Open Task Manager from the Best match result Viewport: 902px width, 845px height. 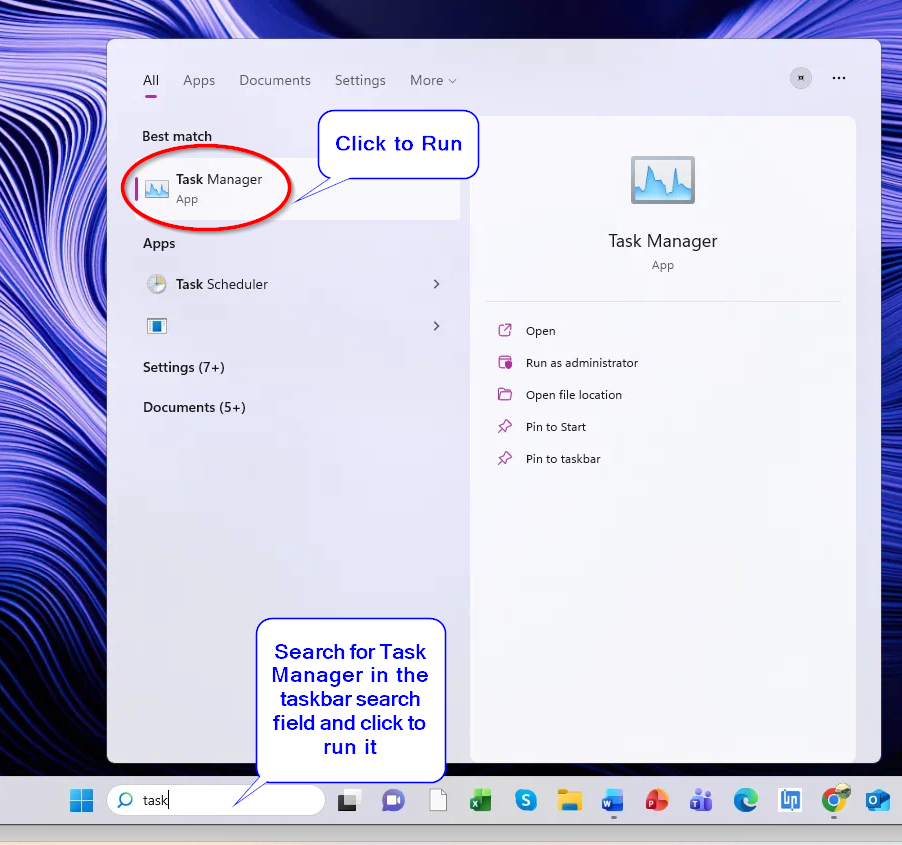pos(297,189)
